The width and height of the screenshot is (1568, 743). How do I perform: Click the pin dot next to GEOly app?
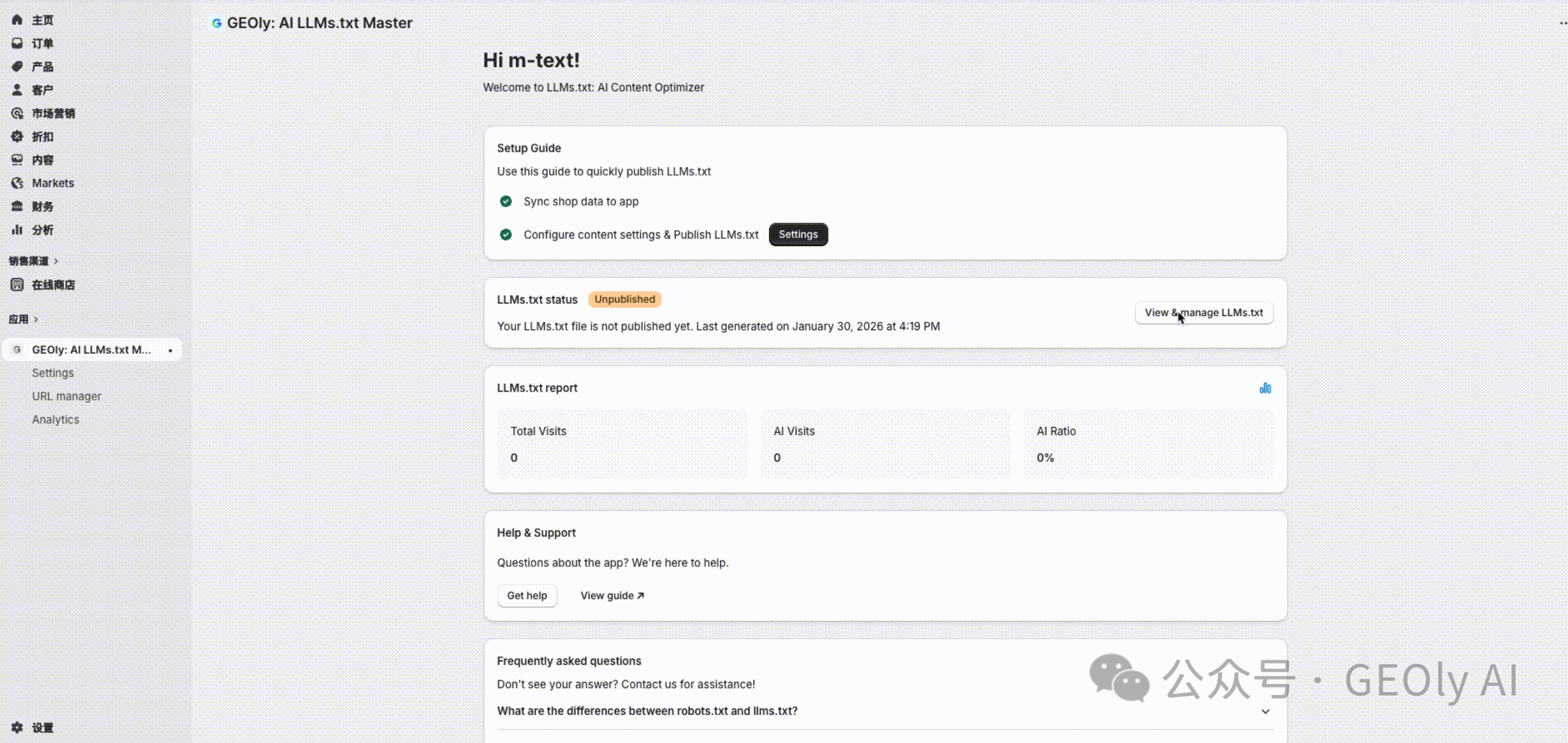[171, 350]
